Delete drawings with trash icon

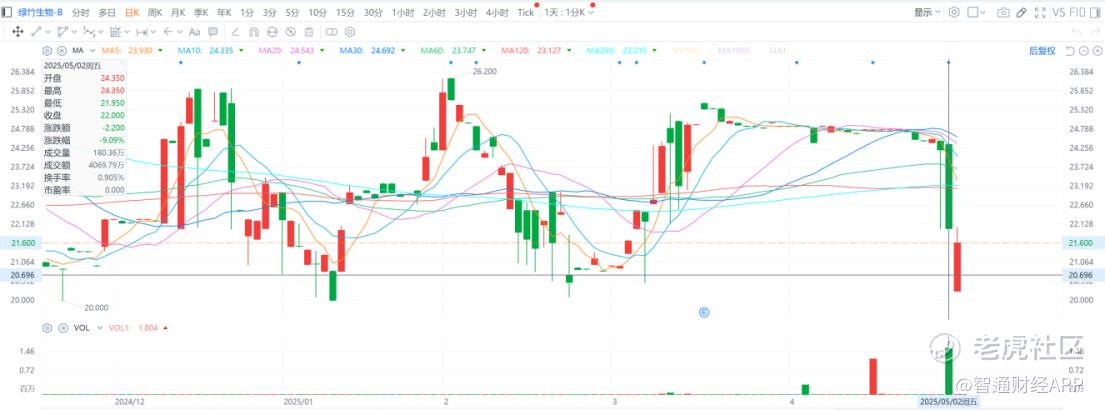click(x=309, y=32)
